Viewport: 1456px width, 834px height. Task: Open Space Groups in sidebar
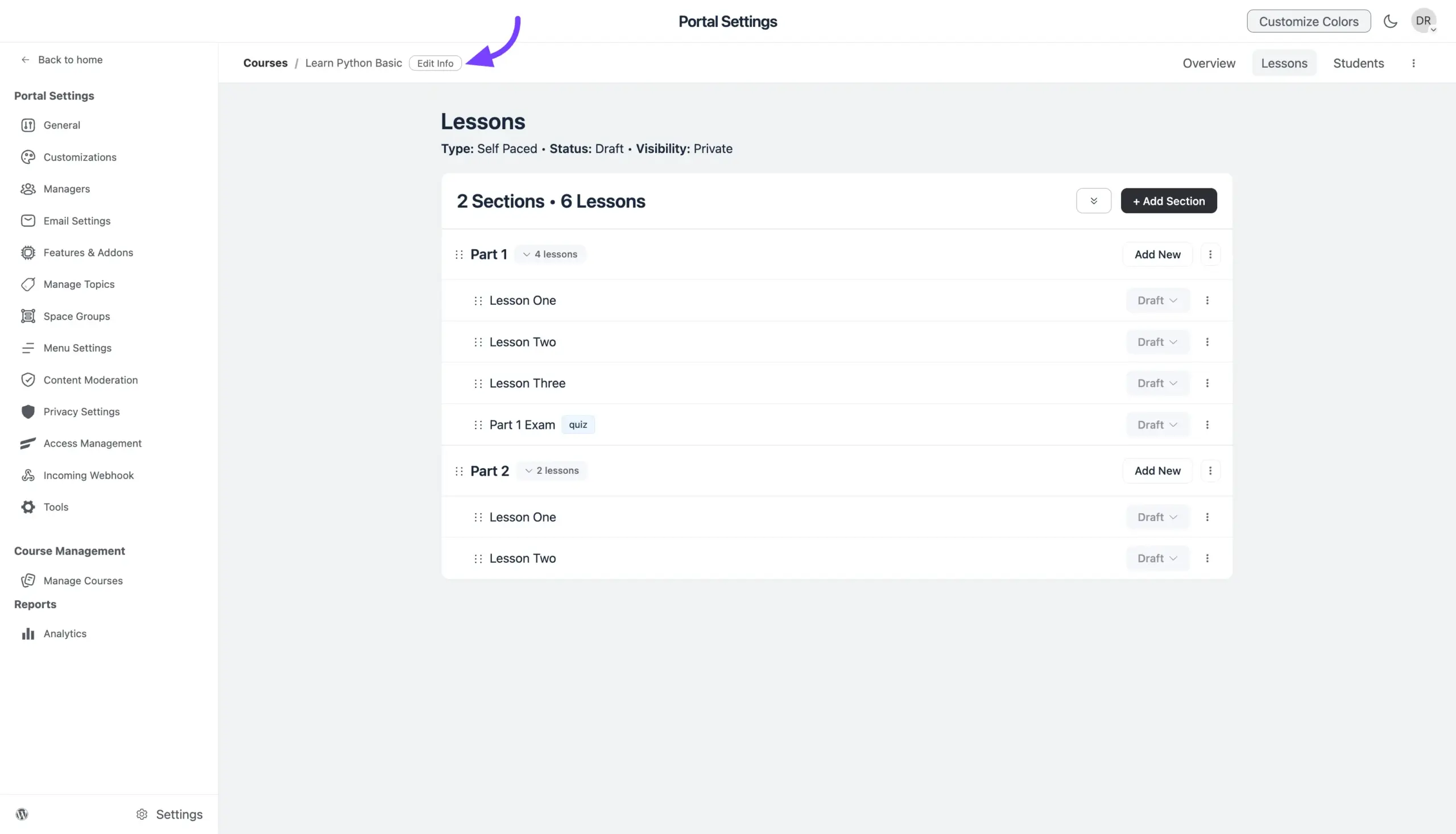76,316
